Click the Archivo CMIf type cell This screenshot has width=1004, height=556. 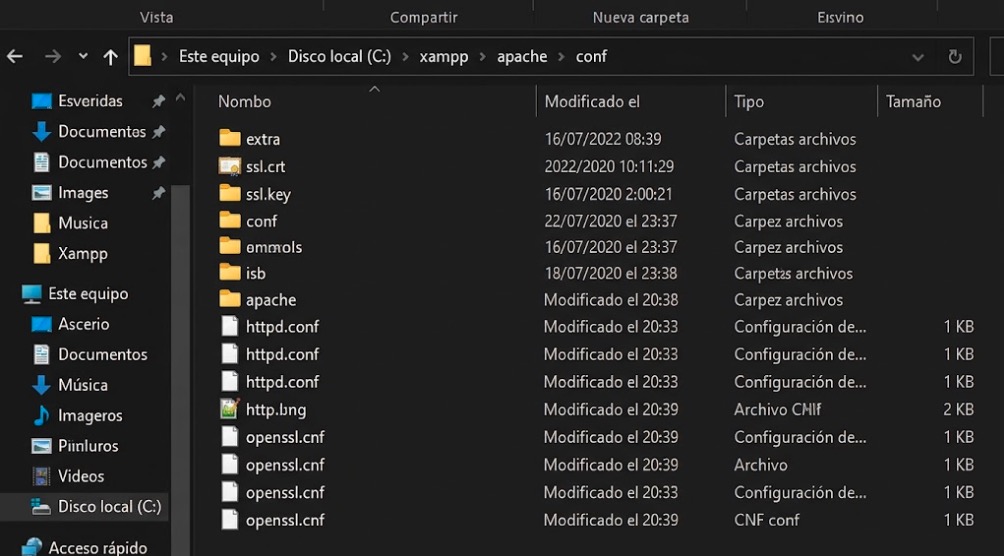[x=777, y=409]
